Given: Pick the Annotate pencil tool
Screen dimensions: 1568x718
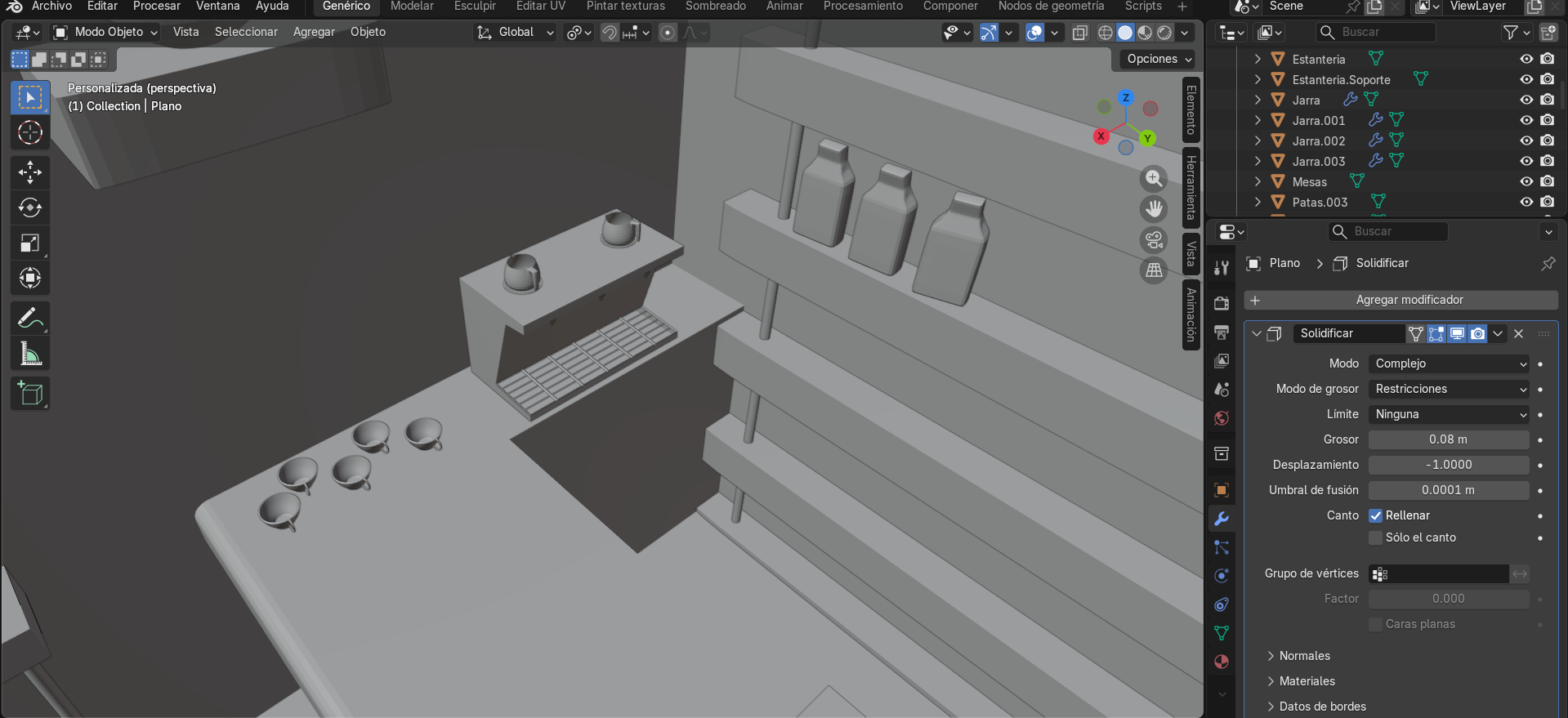Looking at the screenshot, I should tap(30, 318).
